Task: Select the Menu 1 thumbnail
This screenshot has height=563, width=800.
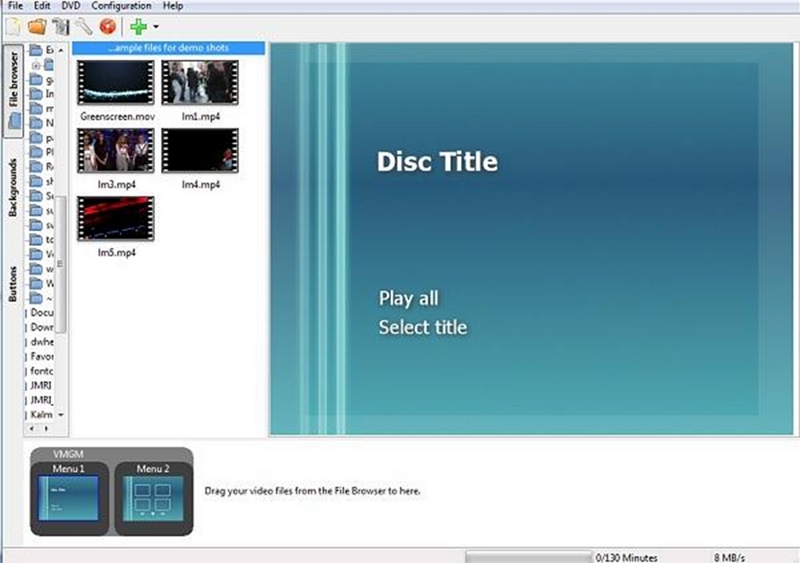Action: (69, 498)
